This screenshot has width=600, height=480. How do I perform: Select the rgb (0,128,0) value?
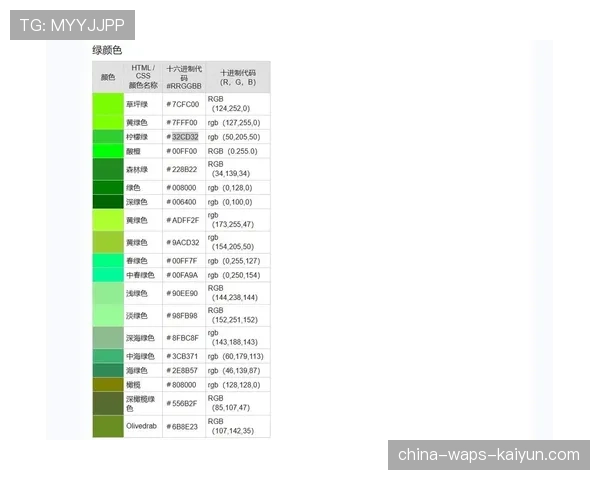tap(230, 188)
